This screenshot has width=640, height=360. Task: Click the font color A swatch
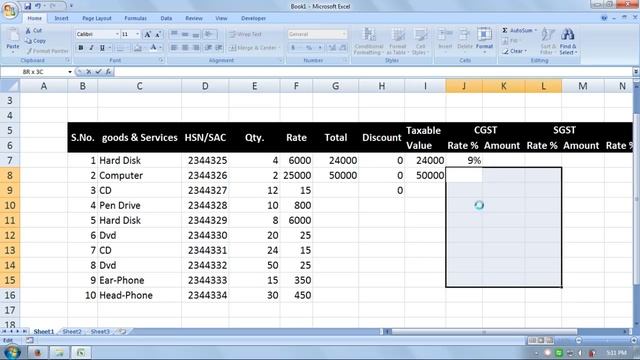click(153, 48)
